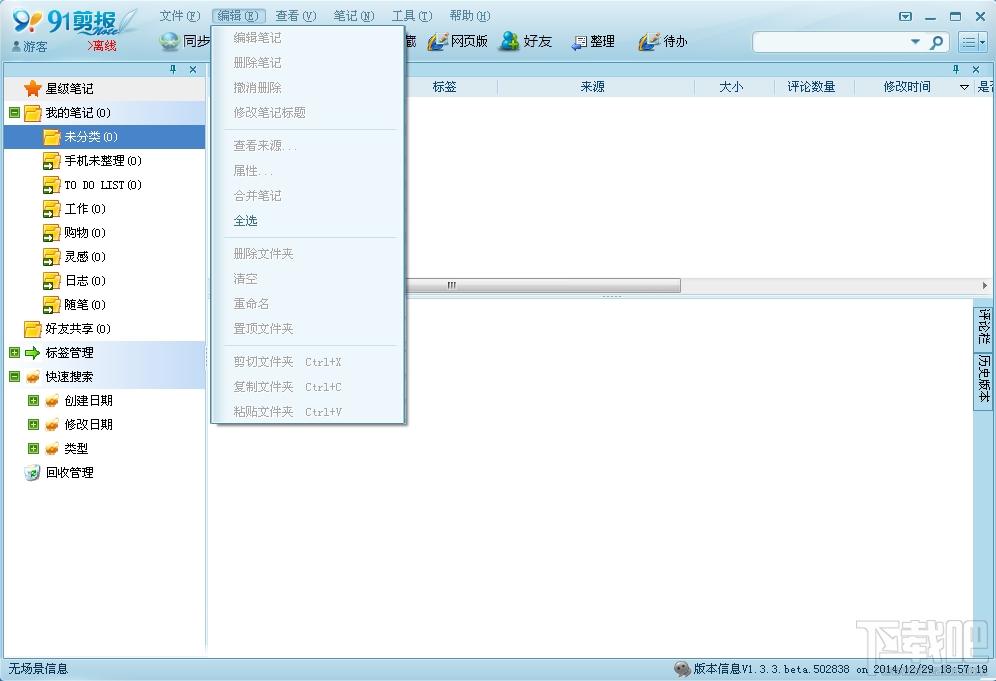Toggle pin on note list panel
The width and height of the screenshot is (996, 681).
956,69
